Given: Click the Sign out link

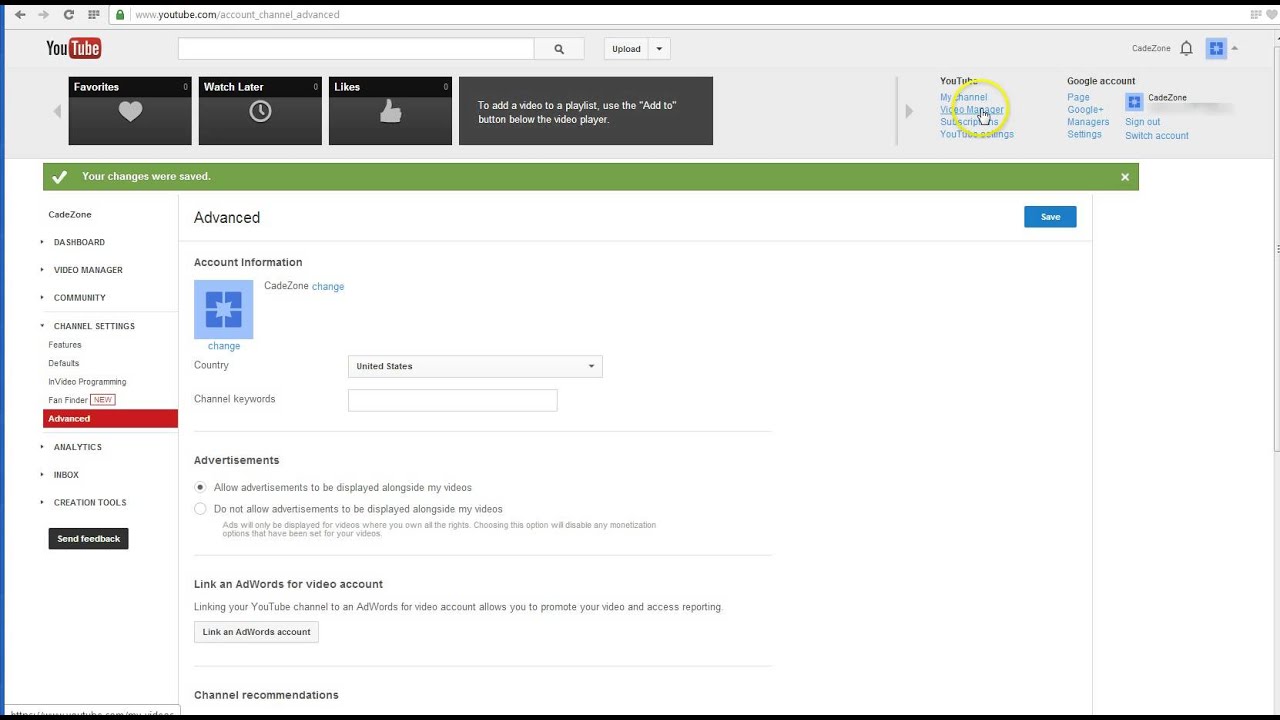Looking at the screenshot, I should (x=1143, y=122).
